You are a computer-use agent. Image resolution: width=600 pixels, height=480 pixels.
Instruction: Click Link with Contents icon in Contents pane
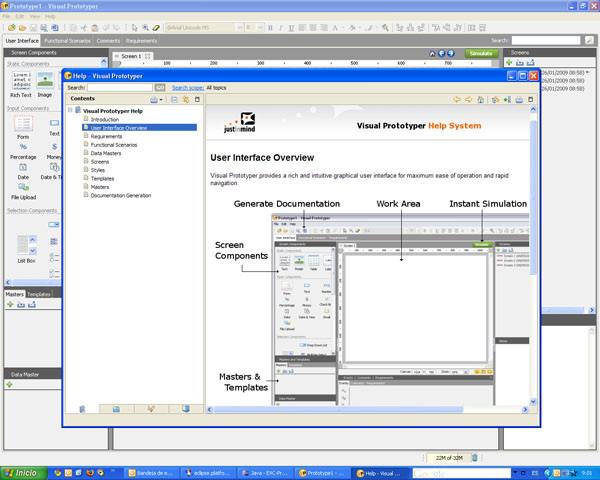186,100
